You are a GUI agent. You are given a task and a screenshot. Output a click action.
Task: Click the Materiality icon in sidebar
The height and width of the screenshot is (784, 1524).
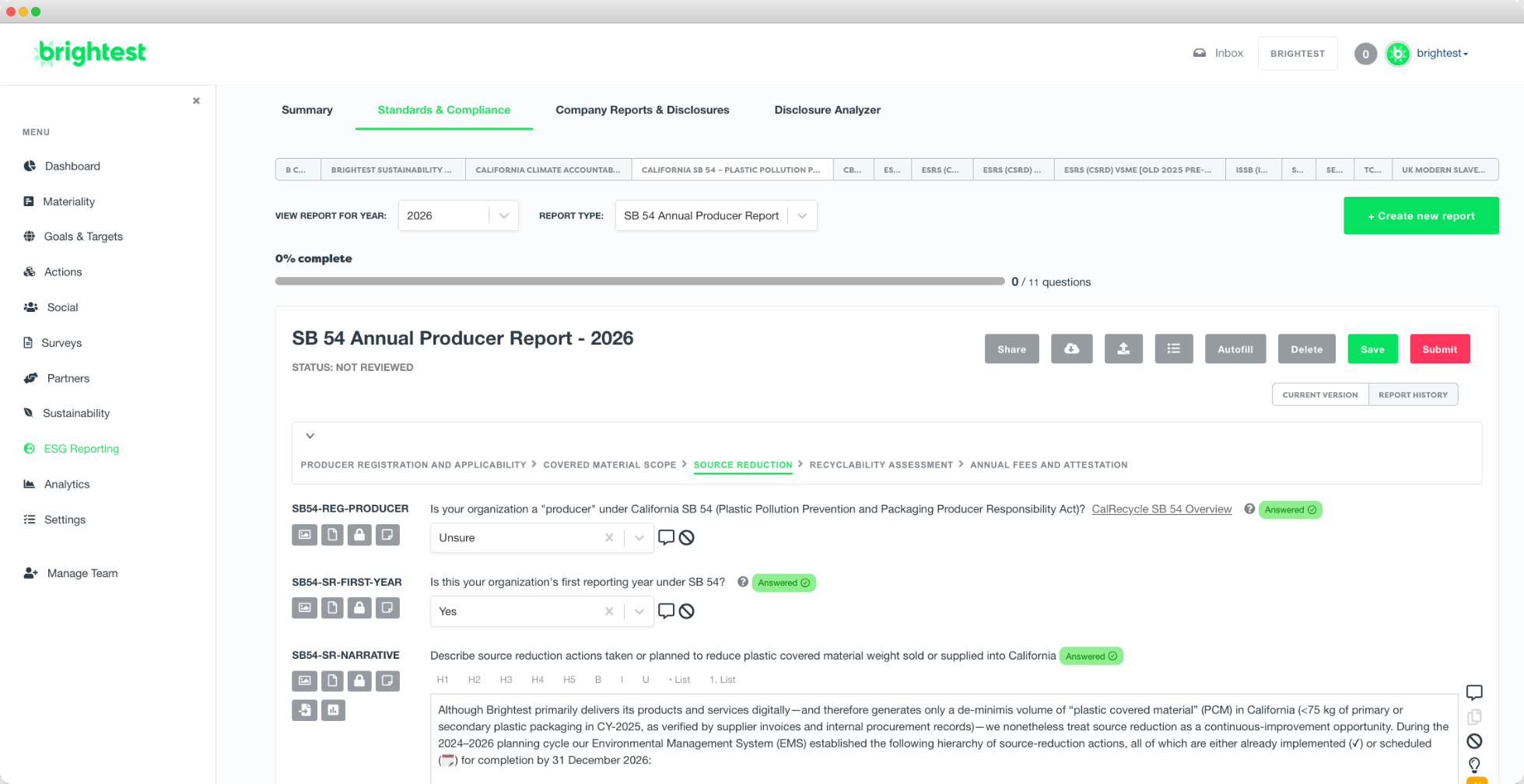coord(29,201)
